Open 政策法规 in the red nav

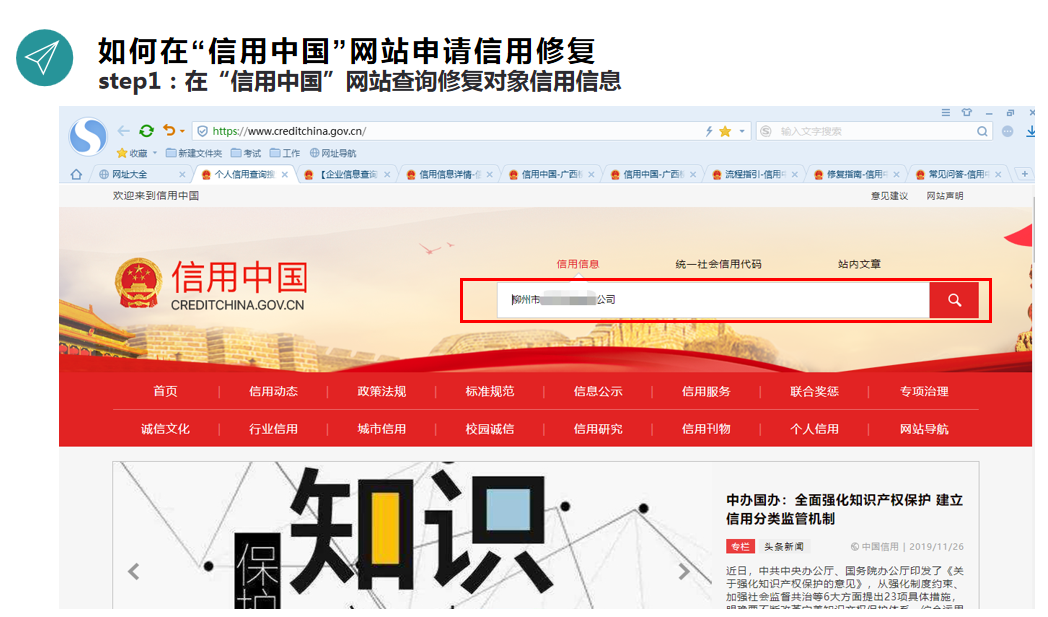pos(382,391)
